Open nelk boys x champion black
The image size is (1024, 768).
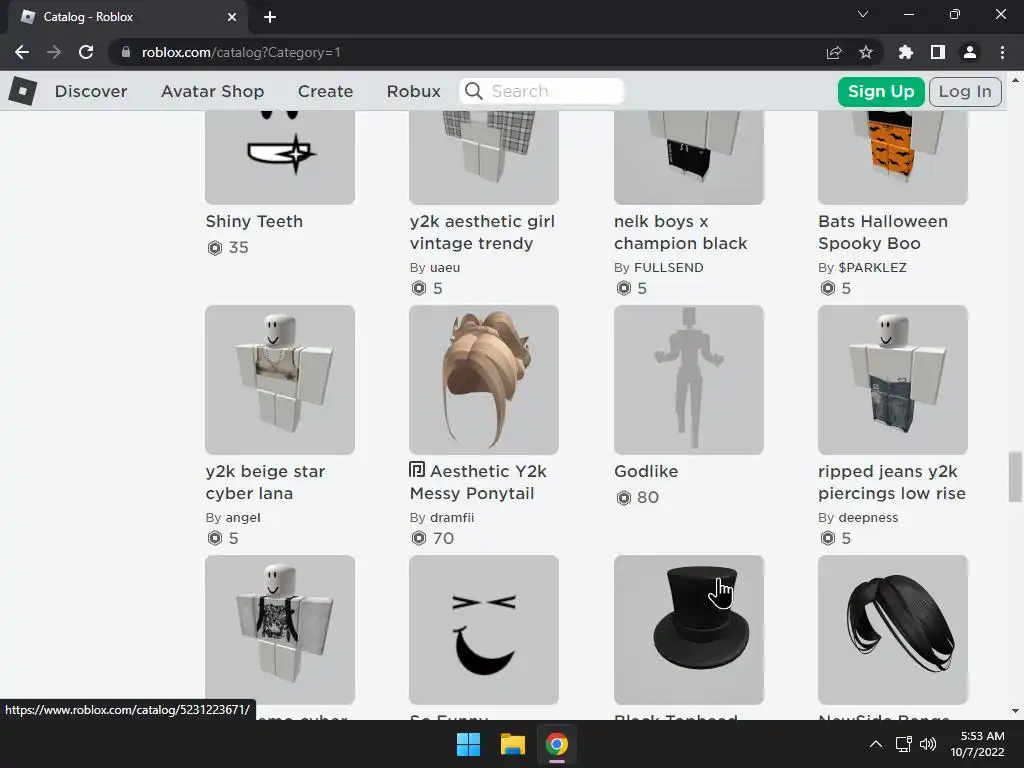click(x=680, y=232)
